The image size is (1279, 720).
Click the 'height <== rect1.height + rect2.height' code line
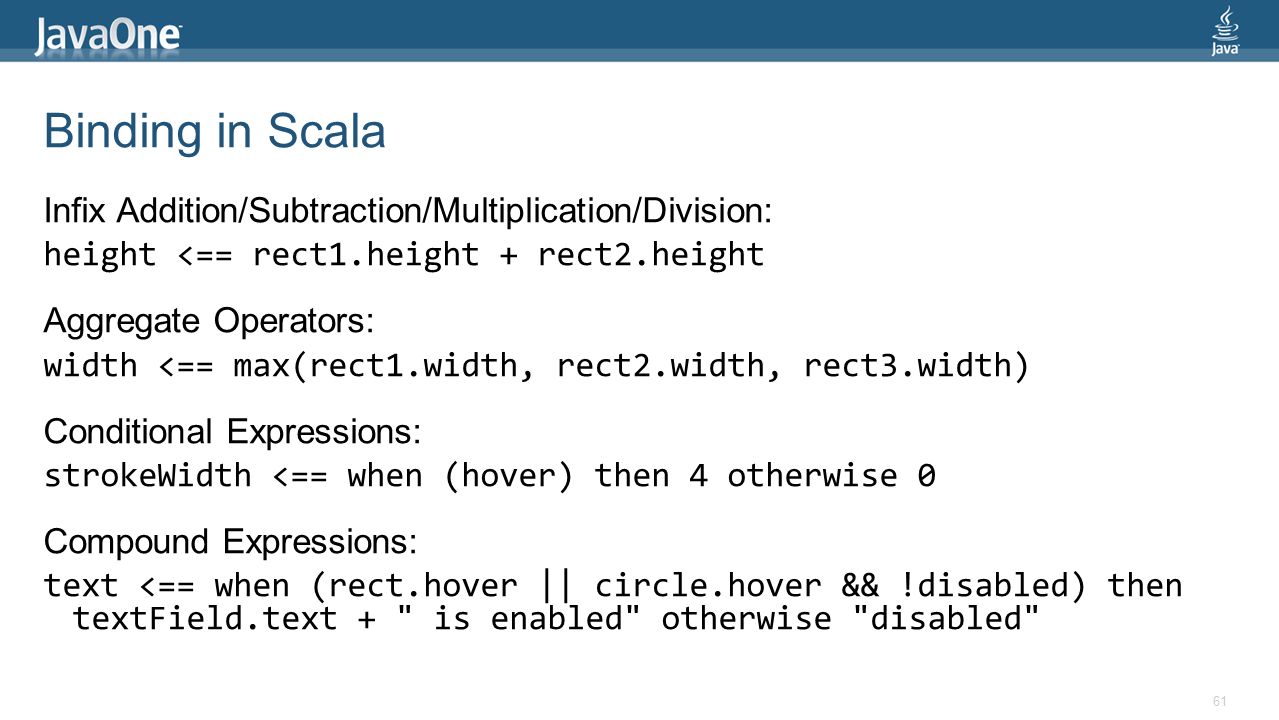404,255
